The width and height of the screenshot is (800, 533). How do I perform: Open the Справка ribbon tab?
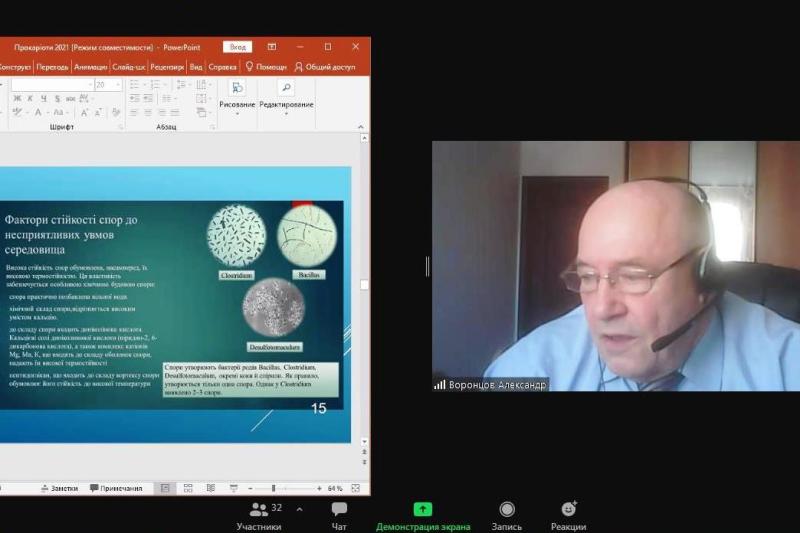(x=222, y=67)
